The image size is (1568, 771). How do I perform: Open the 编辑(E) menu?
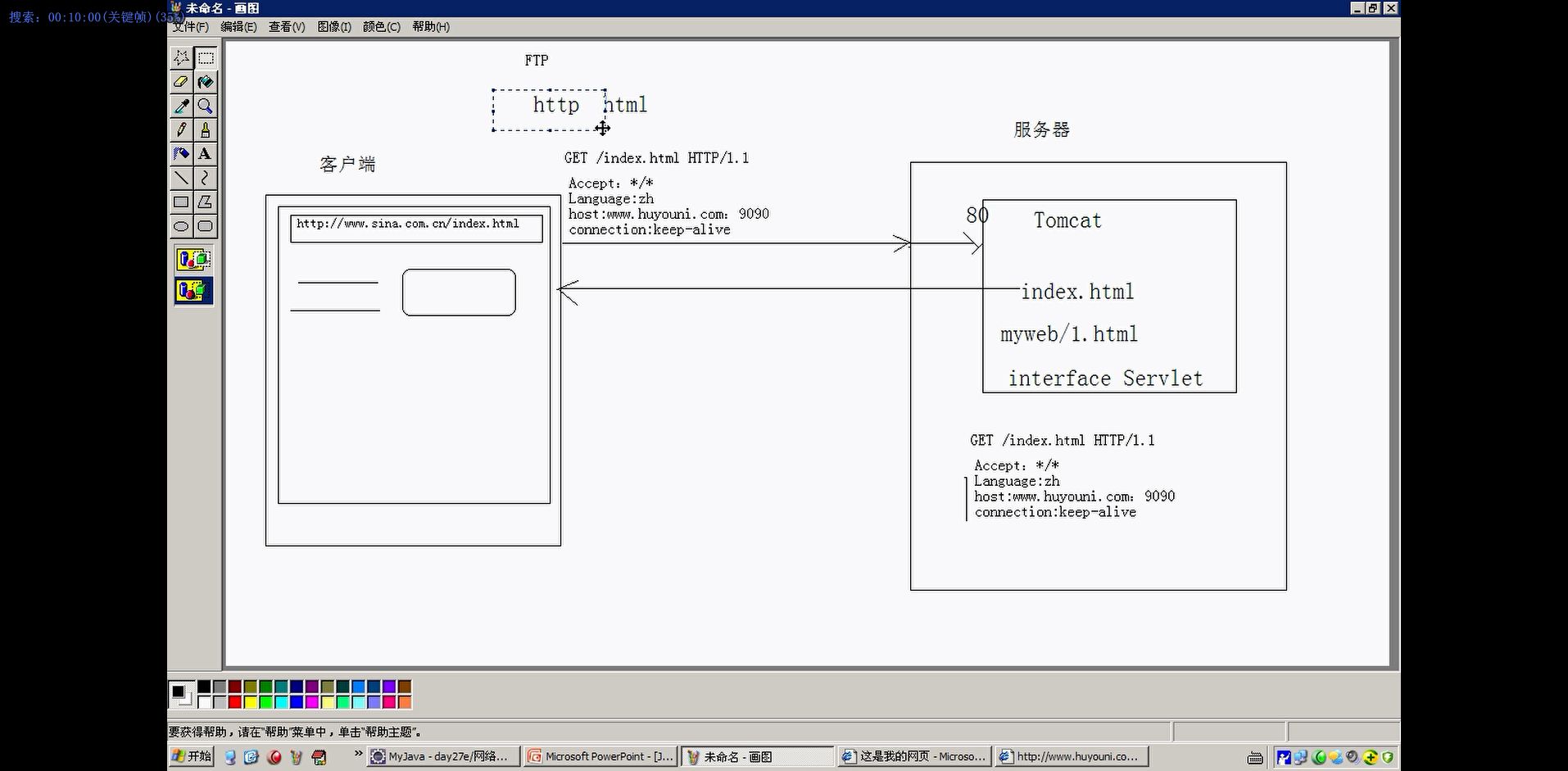tap(238, 27)
